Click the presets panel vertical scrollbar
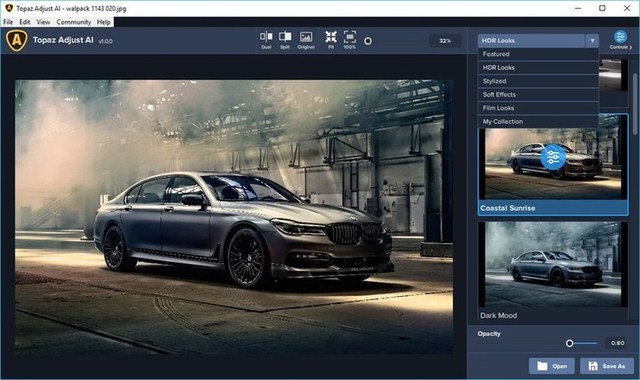This screenshot has width=640, height=380. pyautogui.click(x=635, y=104)
